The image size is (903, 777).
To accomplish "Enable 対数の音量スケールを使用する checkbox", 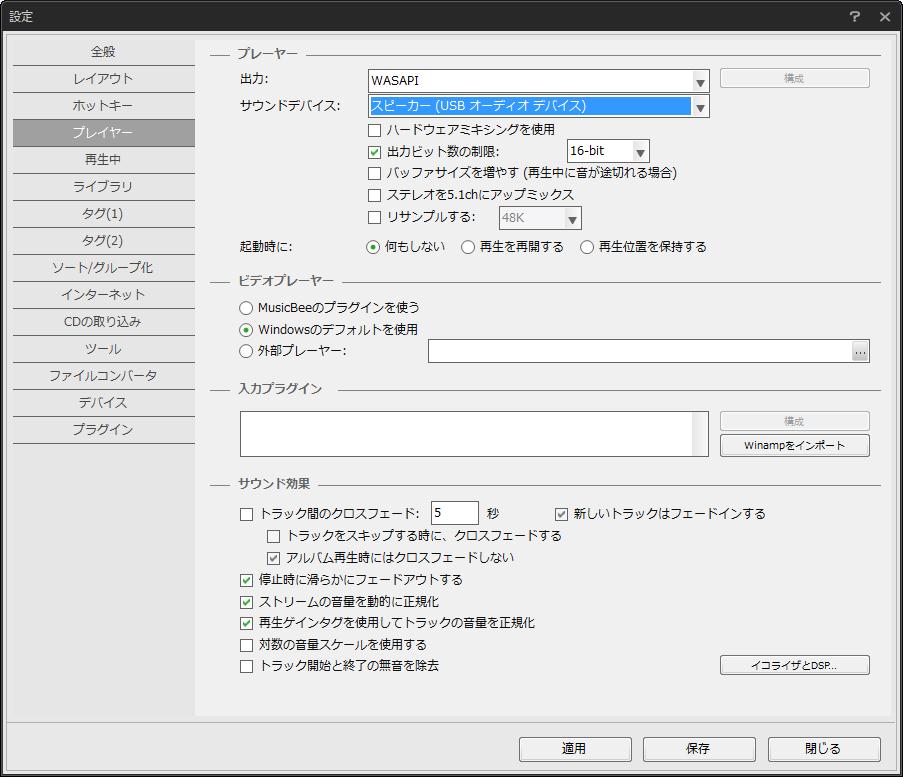I will (x=246, y=645).
